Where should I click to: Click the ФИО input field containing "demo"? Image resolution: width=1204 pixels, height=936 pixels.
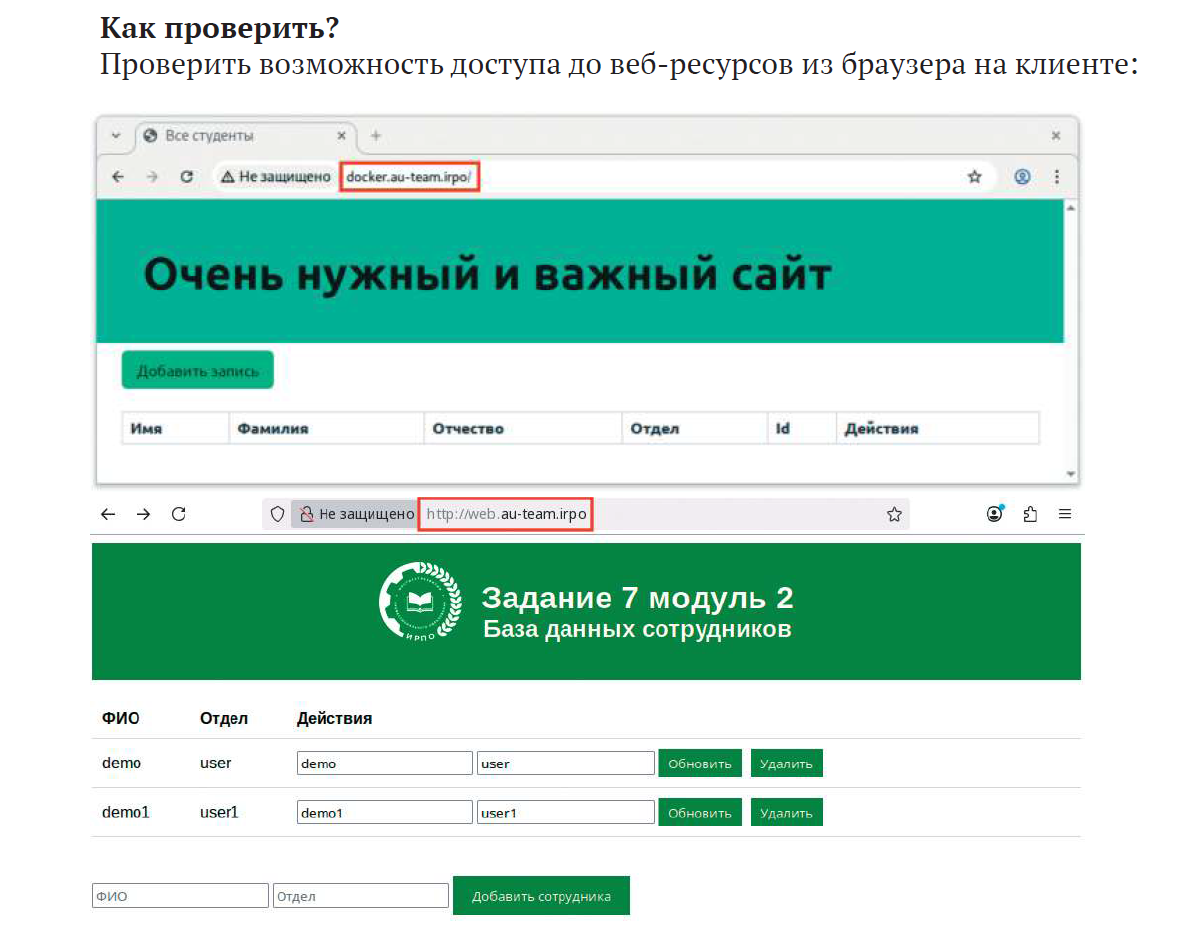(x=385, y=763)
